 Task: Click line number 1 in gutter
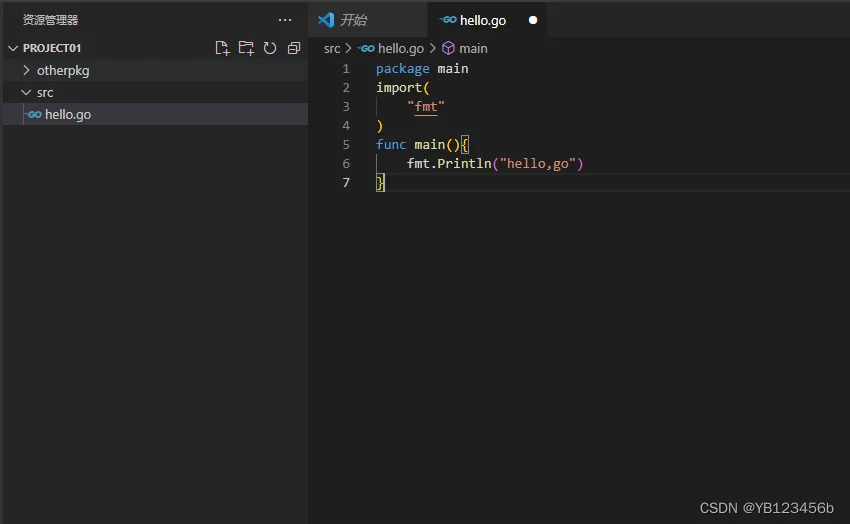tap(346, 69)
